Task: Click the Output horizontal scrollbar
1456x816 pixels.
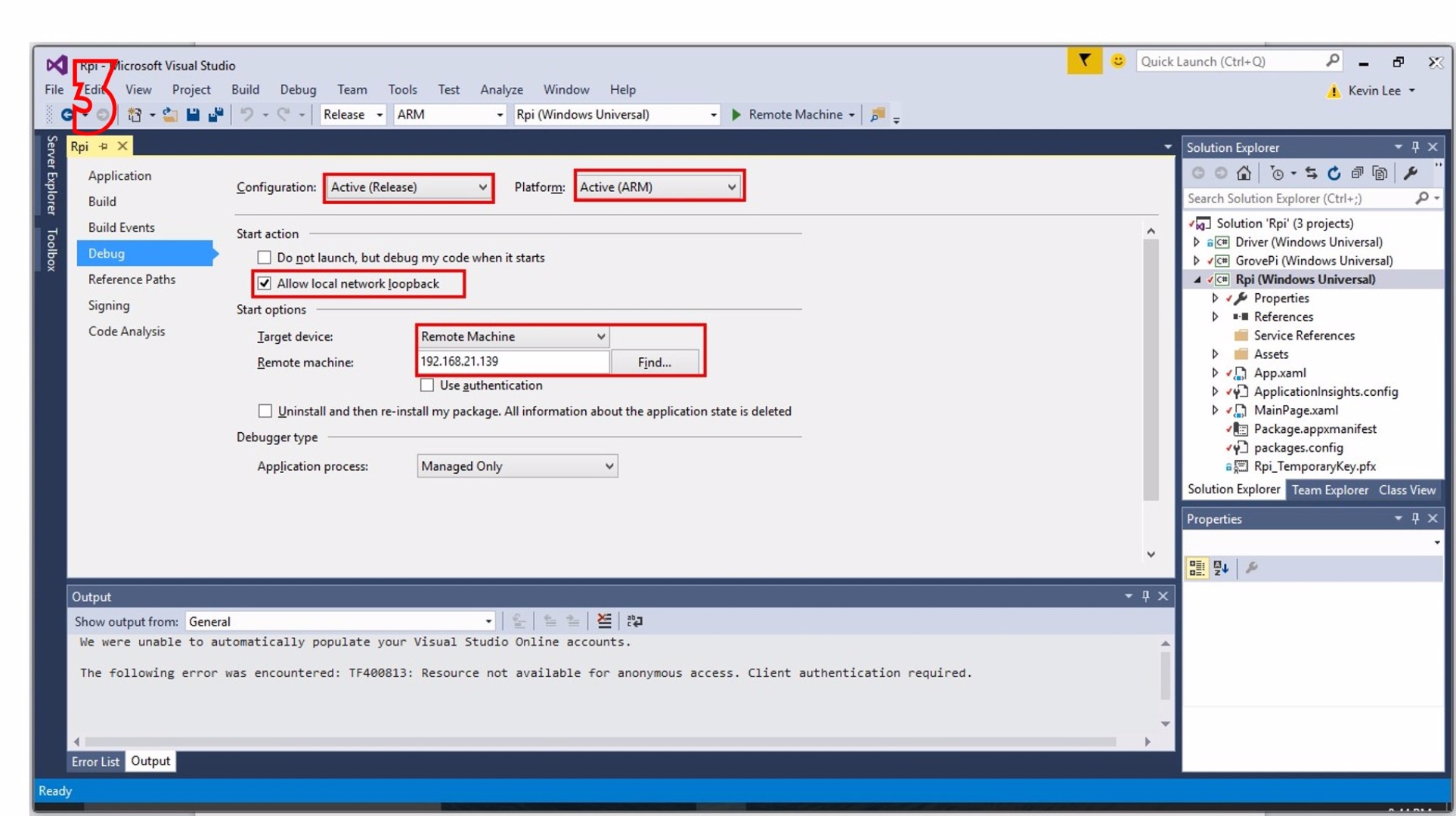Action: tap(600, 742)
